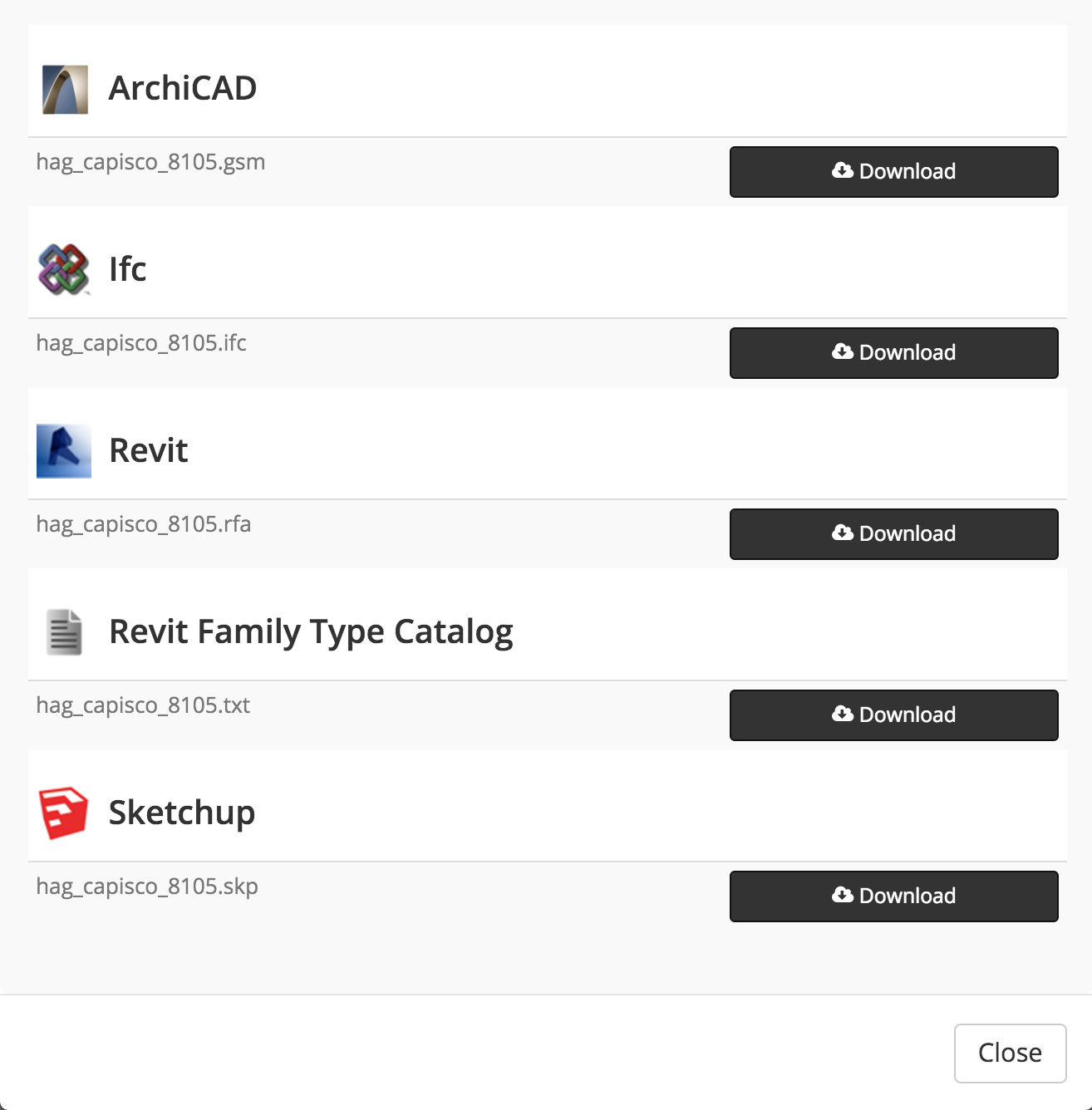The width and height of the screenshot is (1092, 1110).
Task: Click the Sketchup section heading
Action: tap(182, 813)
